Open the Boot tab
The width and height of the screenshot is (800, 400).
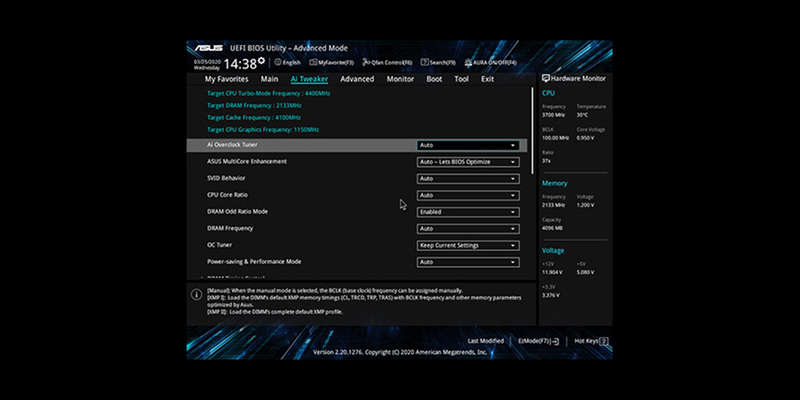(x=434, y=79)
